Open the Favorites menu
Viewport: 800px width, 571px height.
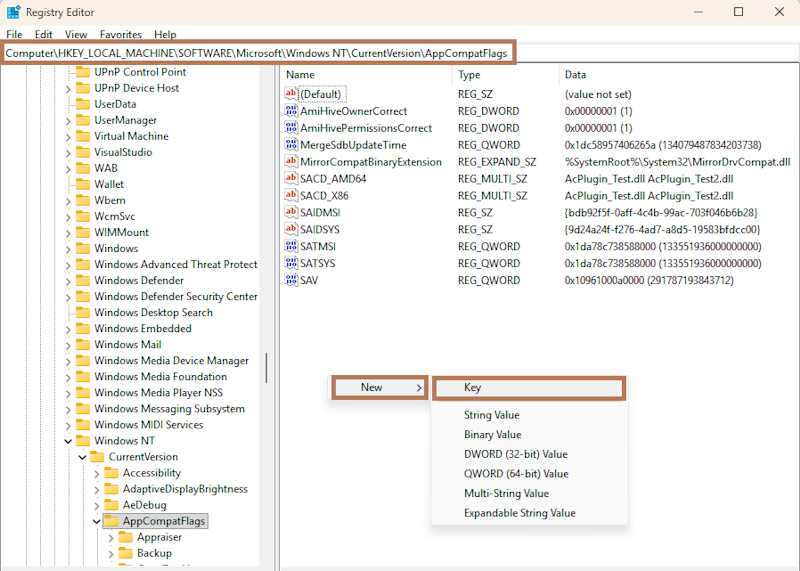[120, 34]
